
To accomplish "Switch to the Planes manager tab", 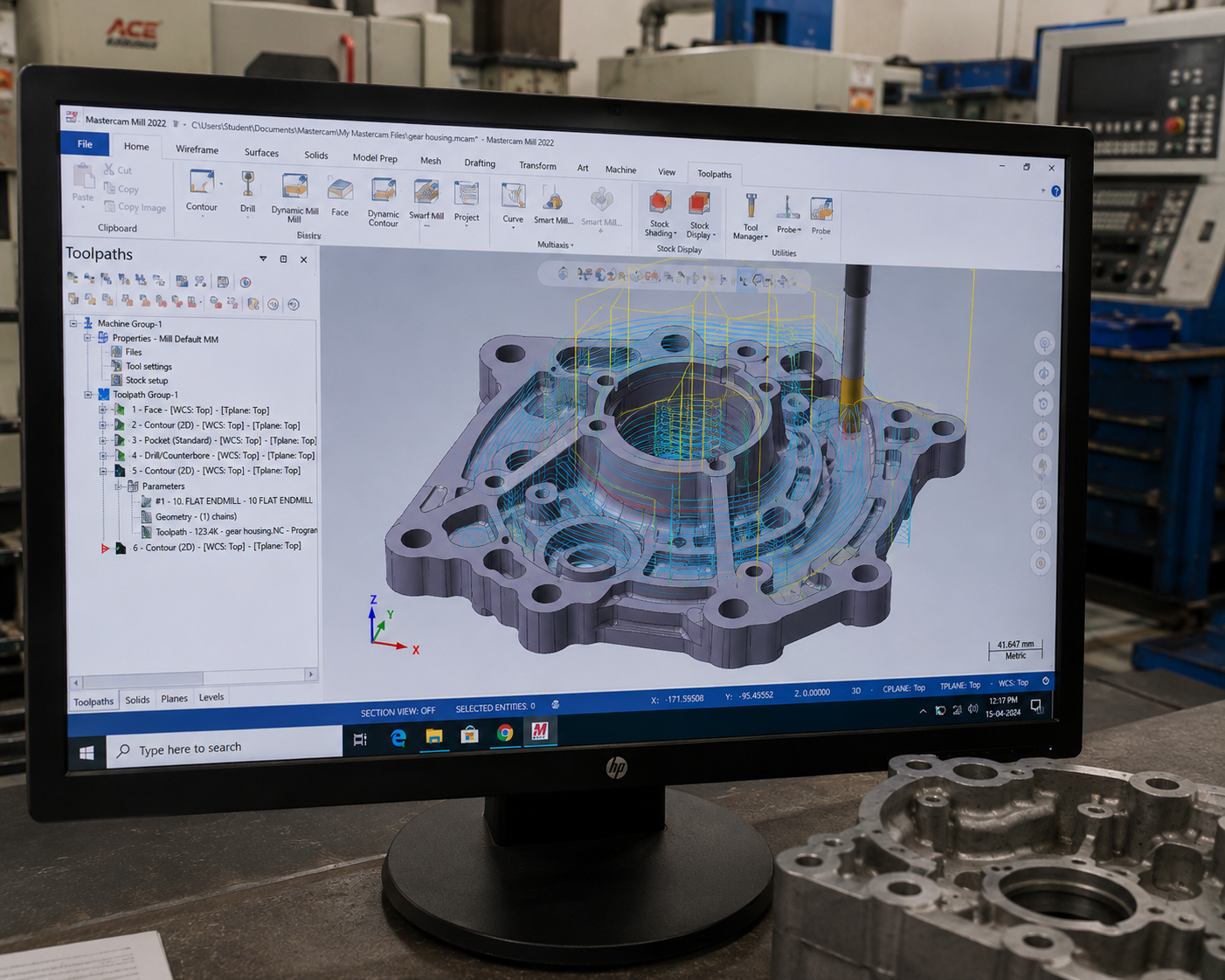I will point(174,699).
